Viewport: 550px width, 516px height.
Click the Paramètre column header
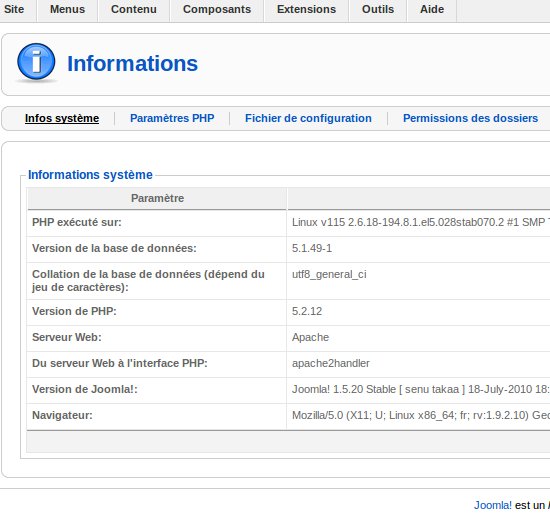157,198
